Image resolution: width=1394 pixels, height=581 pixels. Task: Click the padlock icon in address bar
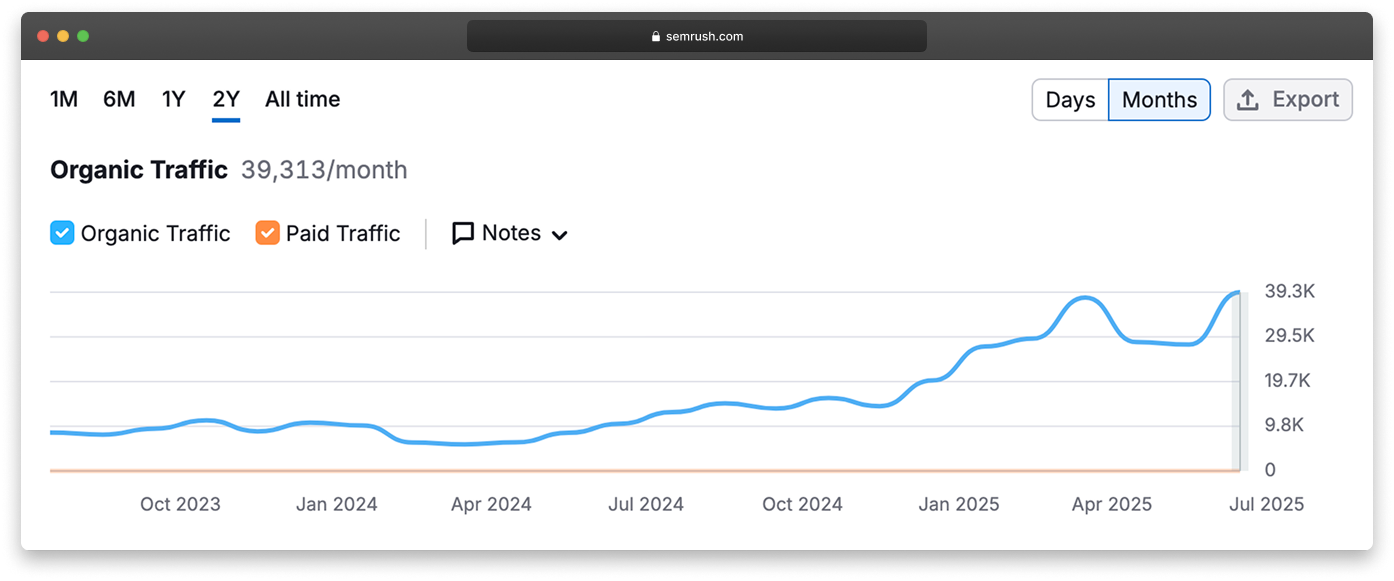[x=656, y=37]
